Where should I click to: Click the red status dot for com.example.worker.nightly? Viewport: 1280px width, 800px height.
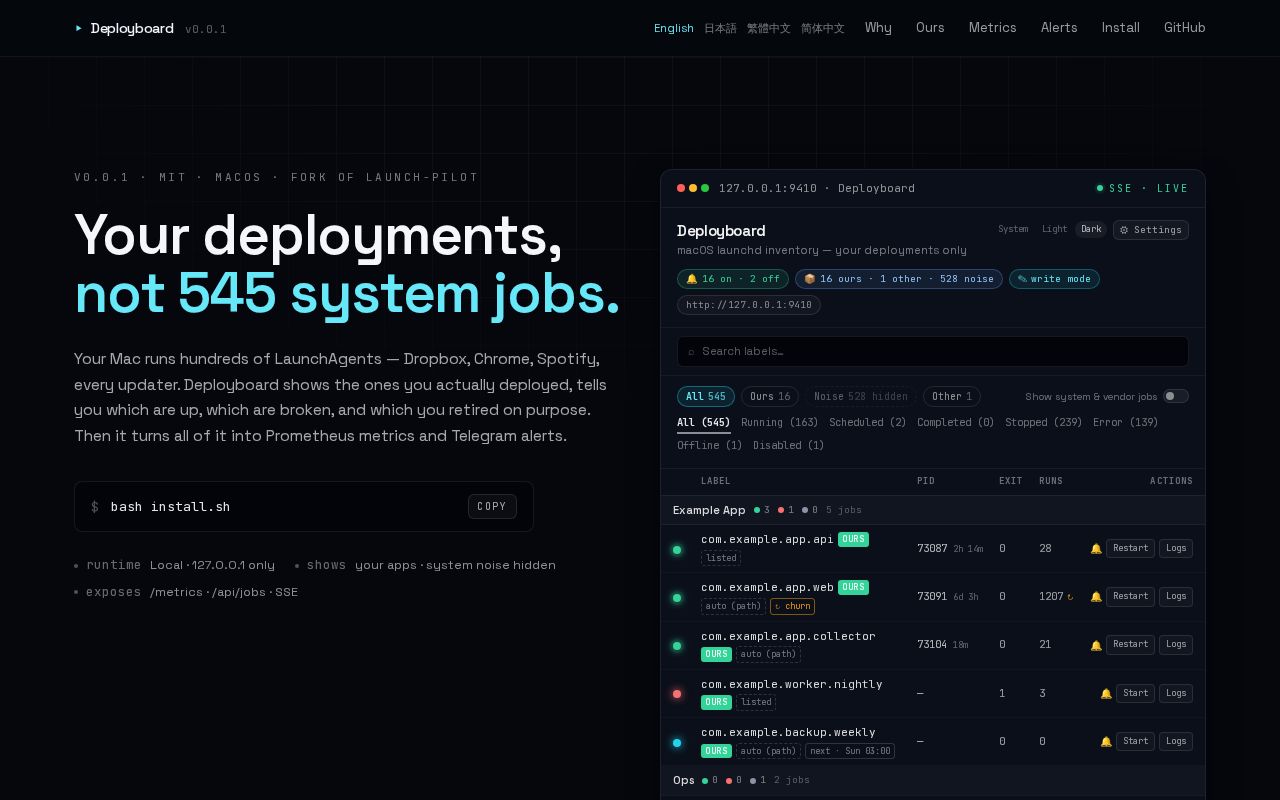677,694
